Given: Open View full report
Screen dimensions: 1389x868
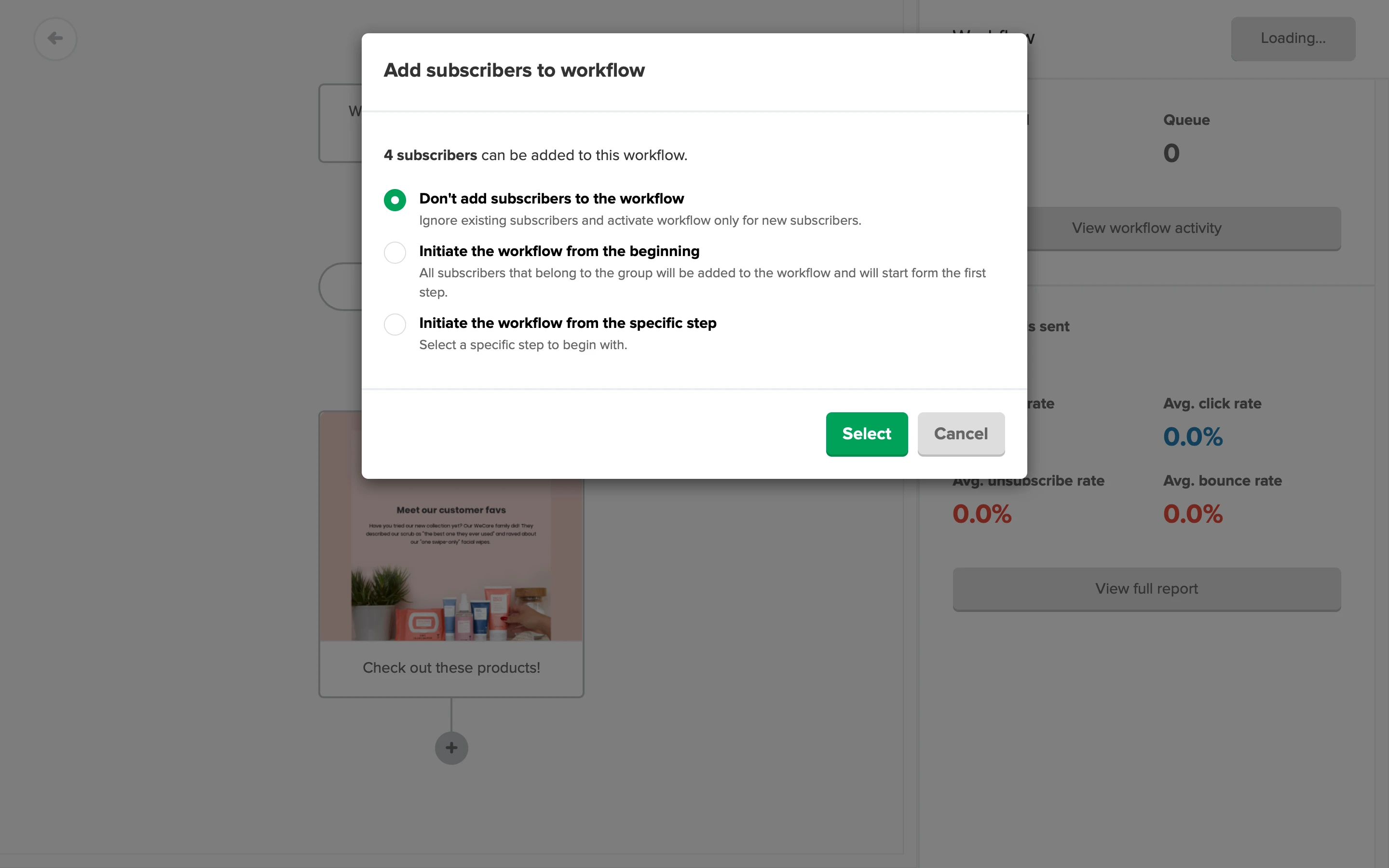Looking at the screenshot, I should tap(1146, 588).
